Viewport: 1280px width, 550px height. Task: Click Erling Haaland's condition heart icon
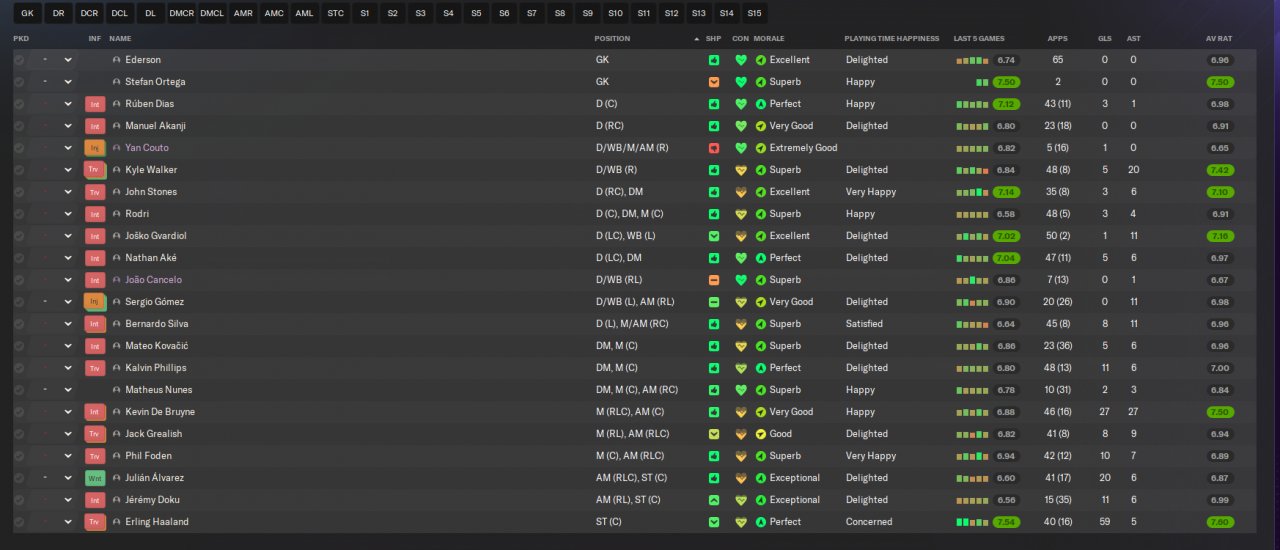coord(741,522)
